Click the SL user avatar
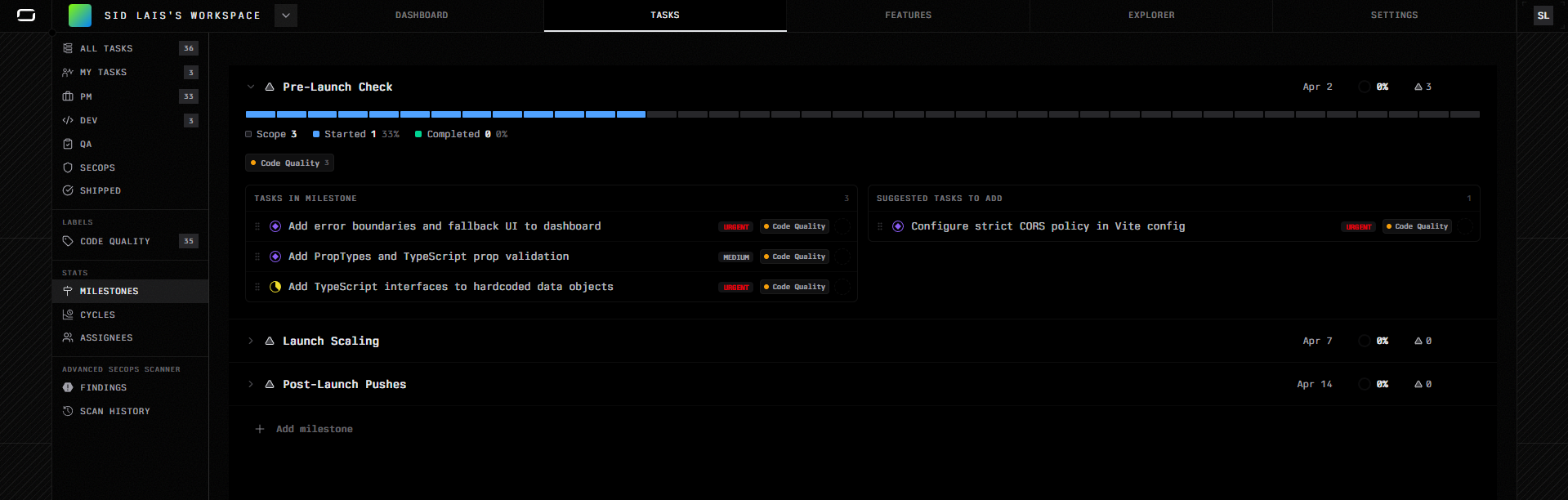The width and height of the screenshot is (1568, 500). pos(1543,16)
